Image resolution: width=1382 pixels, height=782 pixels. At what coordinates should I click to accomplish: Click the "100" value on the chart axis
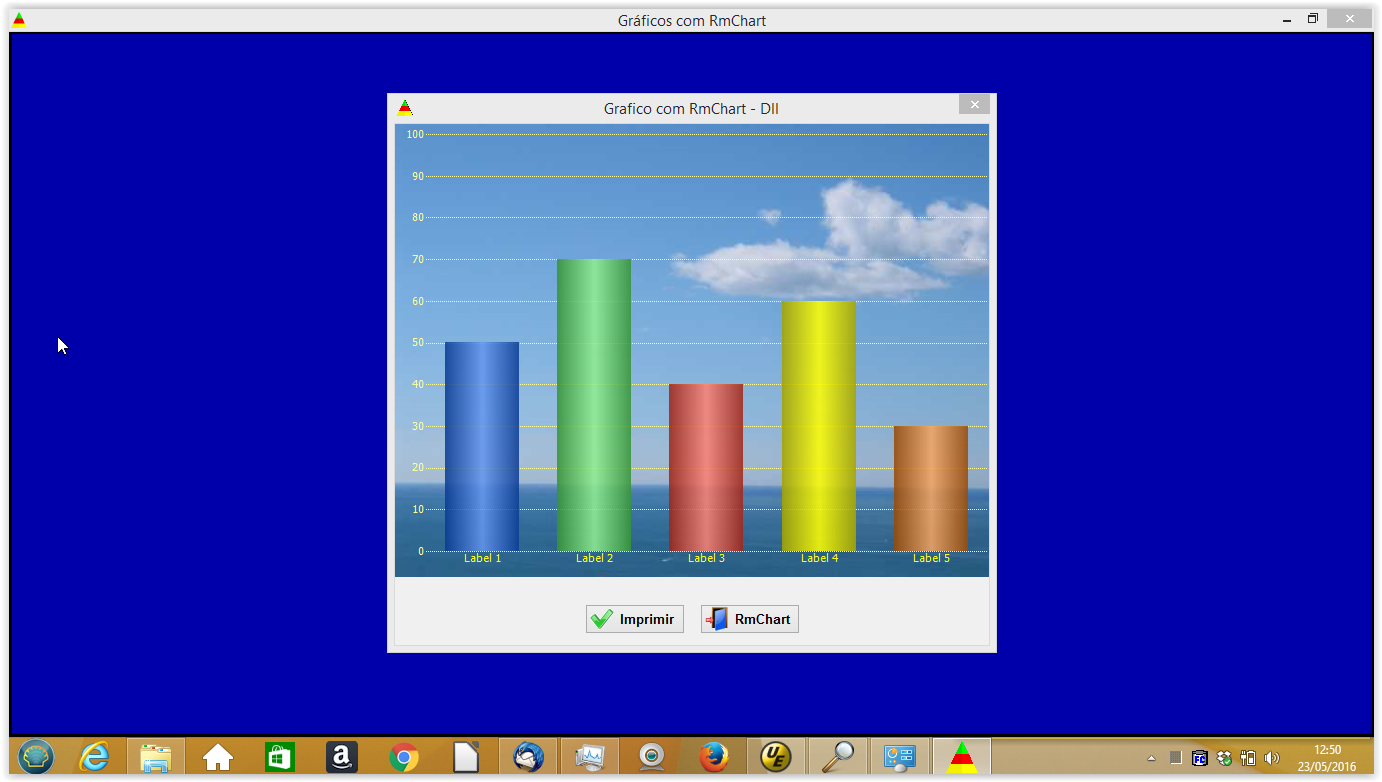415,134
